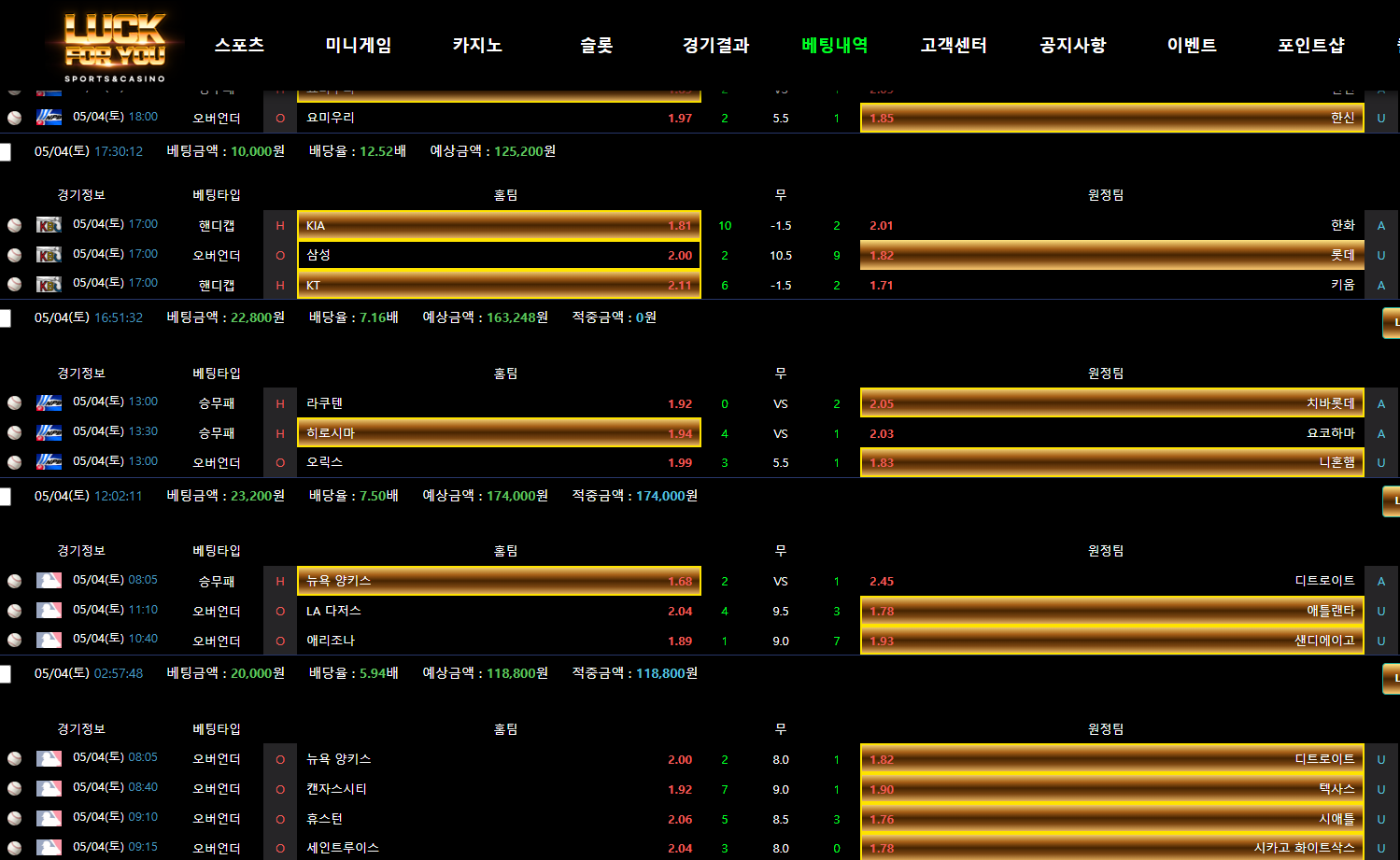Image resolution: width=1400 pixels, height=860 pixels.
Task: Click the highlighted 한신 1.85 cell
Action: 1112,118
